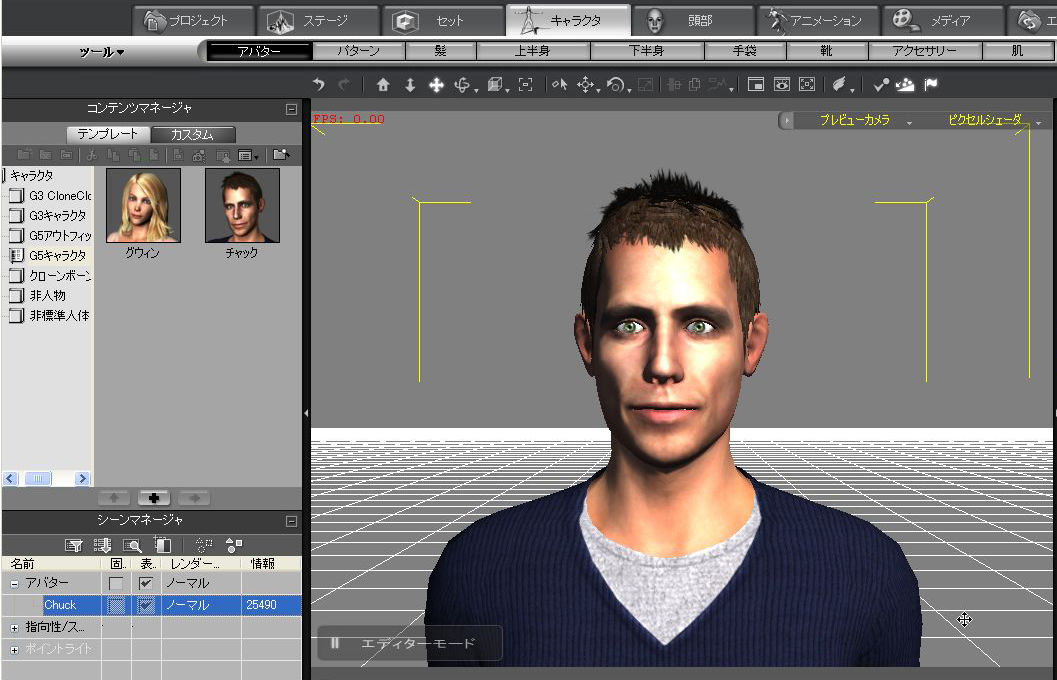
Task: Click the Home view icon in toolbar
Action: 383,86
